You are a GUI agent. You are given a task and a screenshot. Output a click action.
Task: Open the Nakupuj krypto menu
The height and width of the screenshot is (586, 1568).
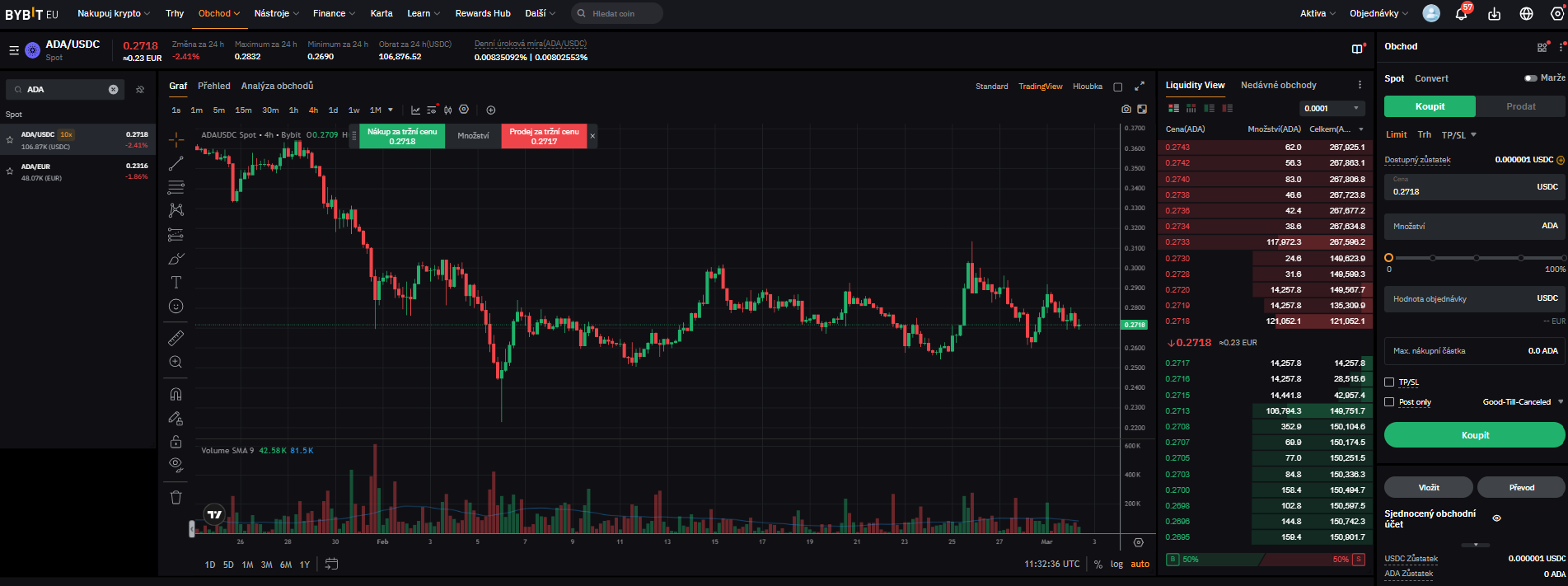click(114, 13)
